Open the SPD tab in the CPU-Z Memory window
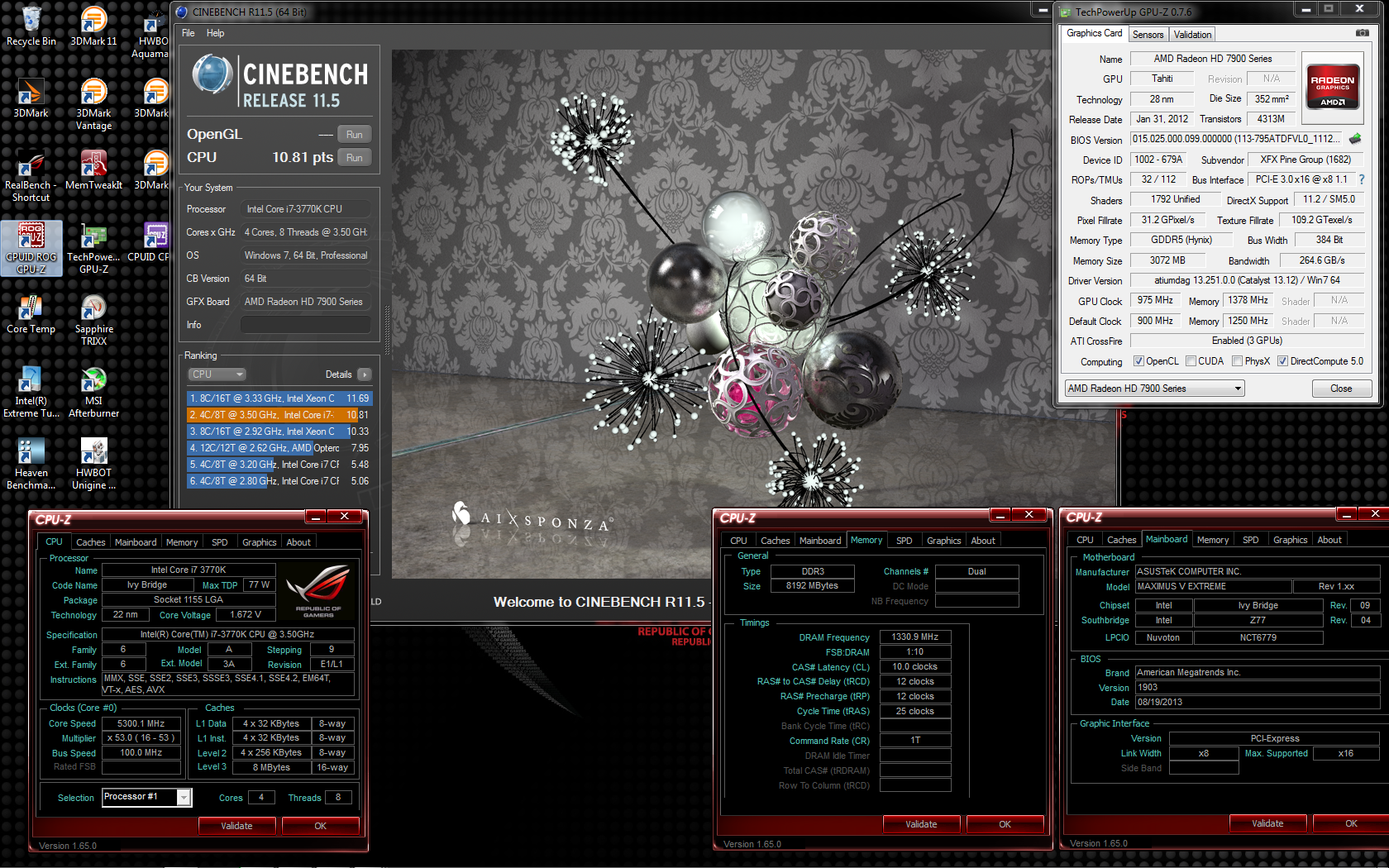Image resolution: width=1389 pixels, height=868 pixels. [x=905, y=541]
